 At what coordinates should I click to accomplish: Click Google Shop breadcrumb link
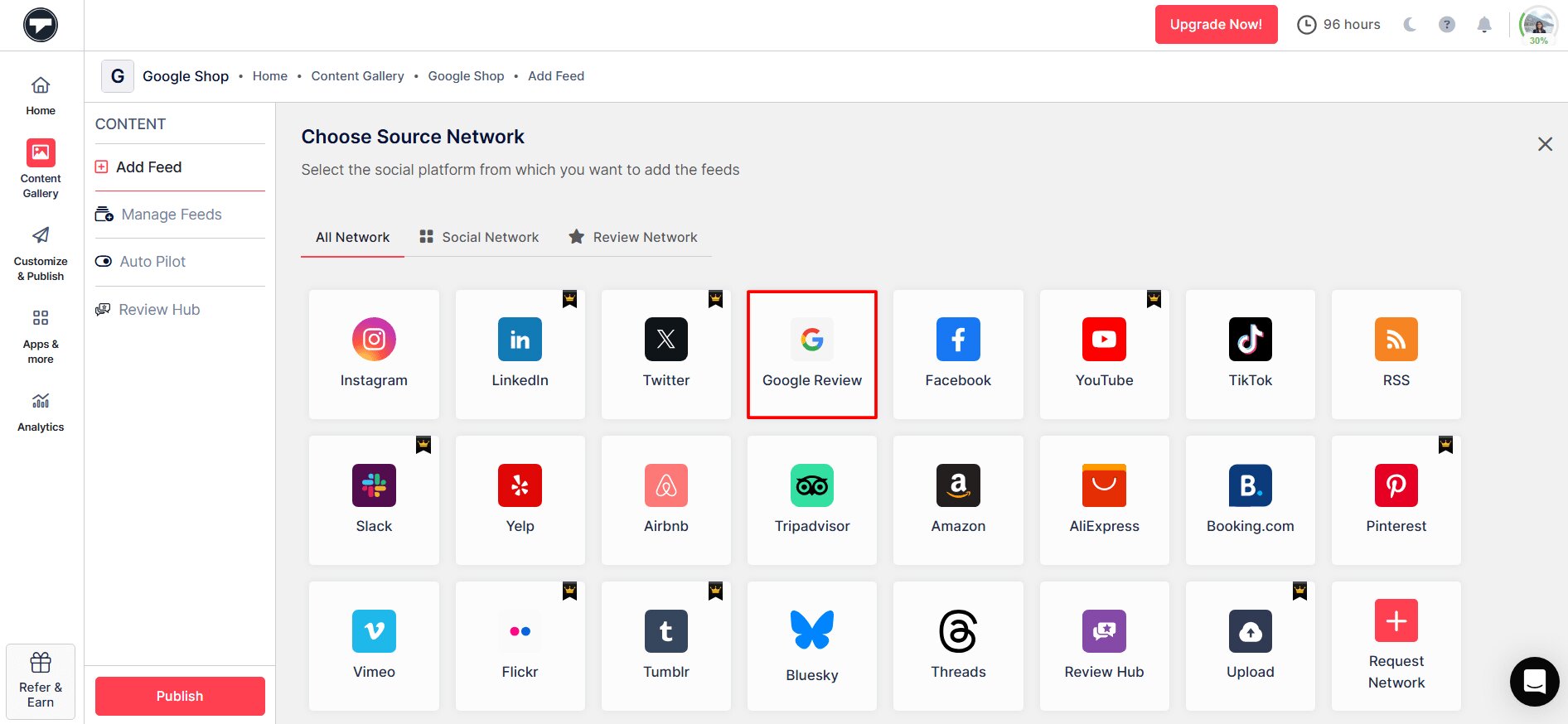pyautogui.click(x=466, y=76)
